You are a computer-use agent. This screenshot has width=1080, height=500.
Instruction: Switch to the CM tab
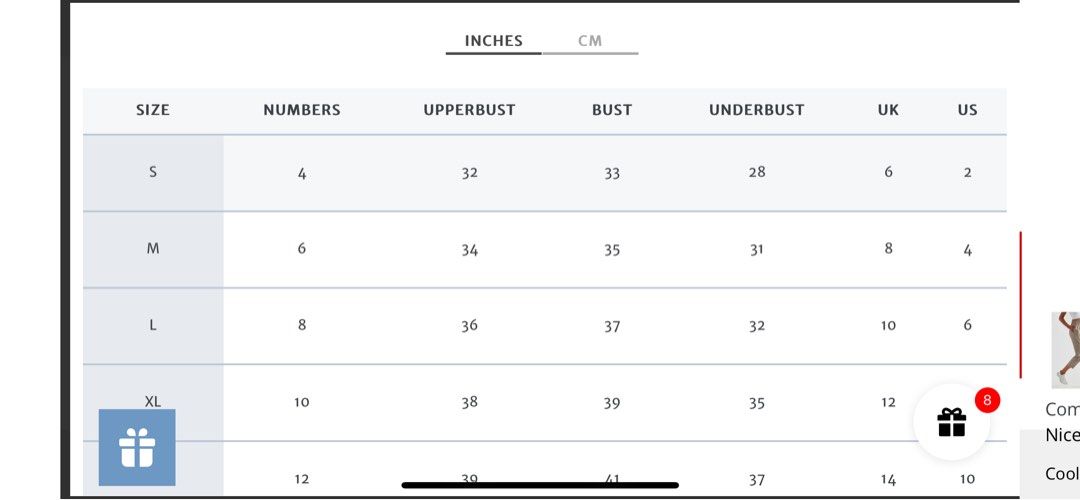click(x=590, y=41)
